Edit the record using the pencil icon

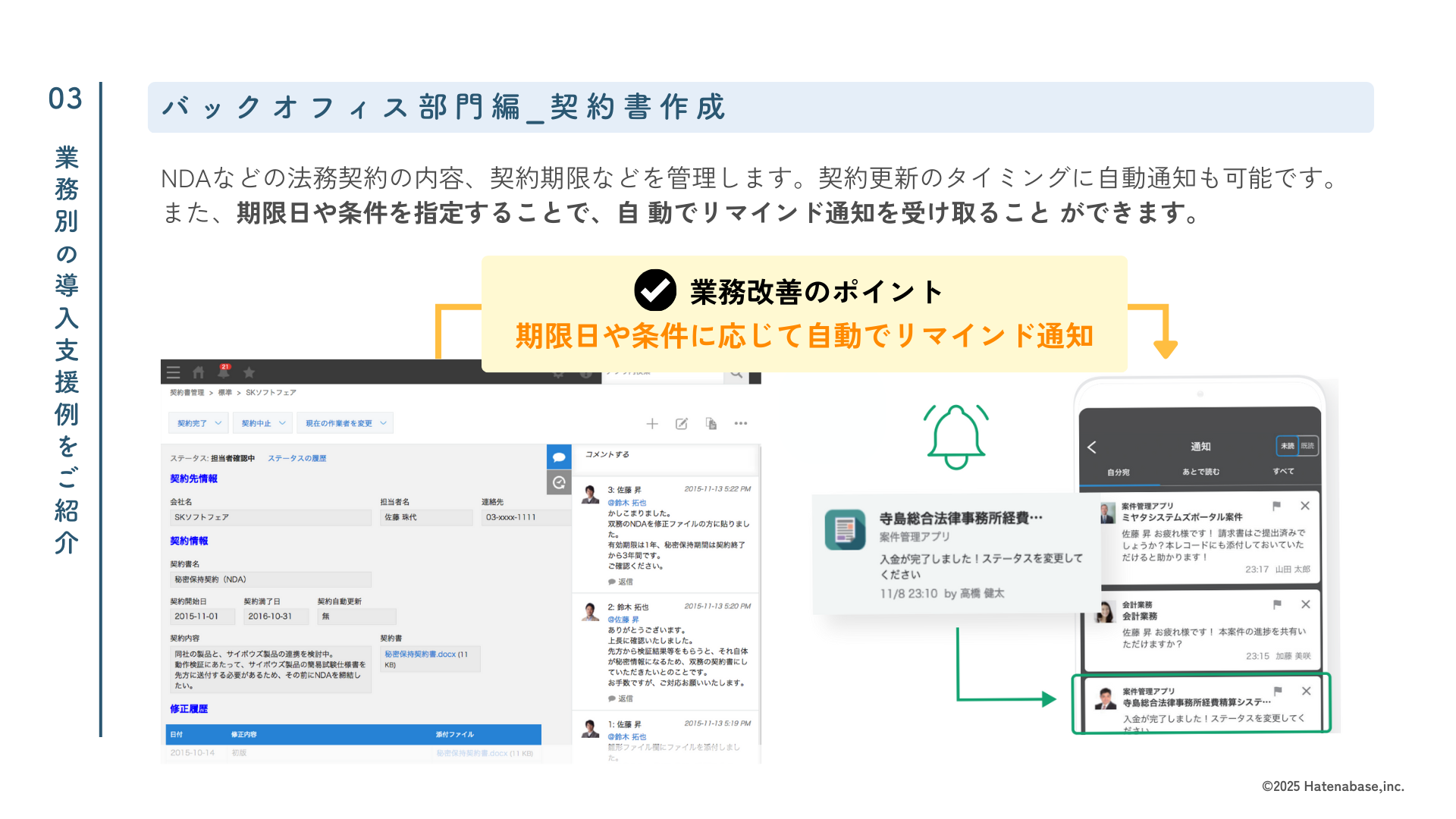(x=681, y=423)
